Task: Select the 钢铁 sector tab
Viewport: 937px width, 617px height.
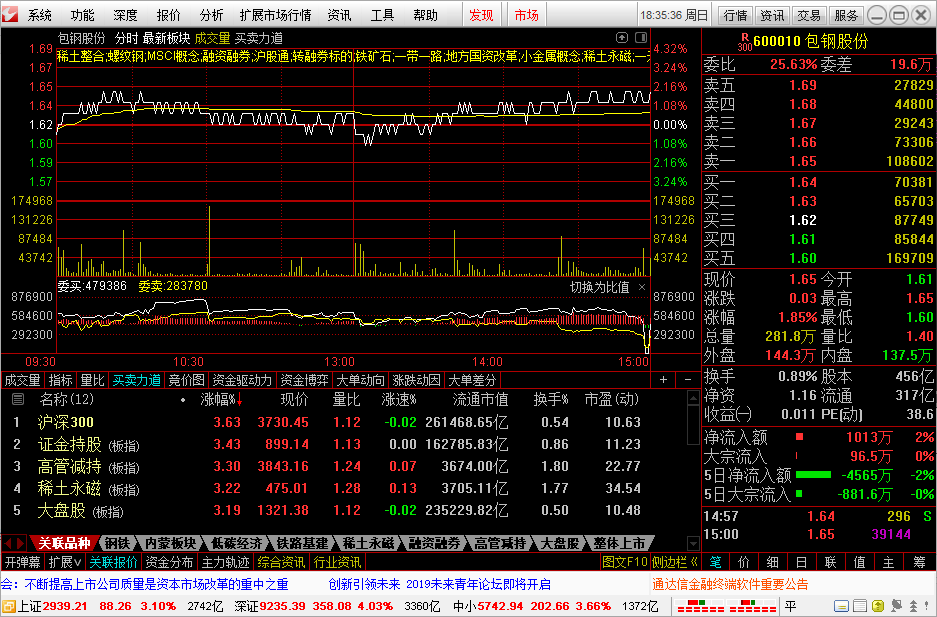Action: tap(117, 544)
